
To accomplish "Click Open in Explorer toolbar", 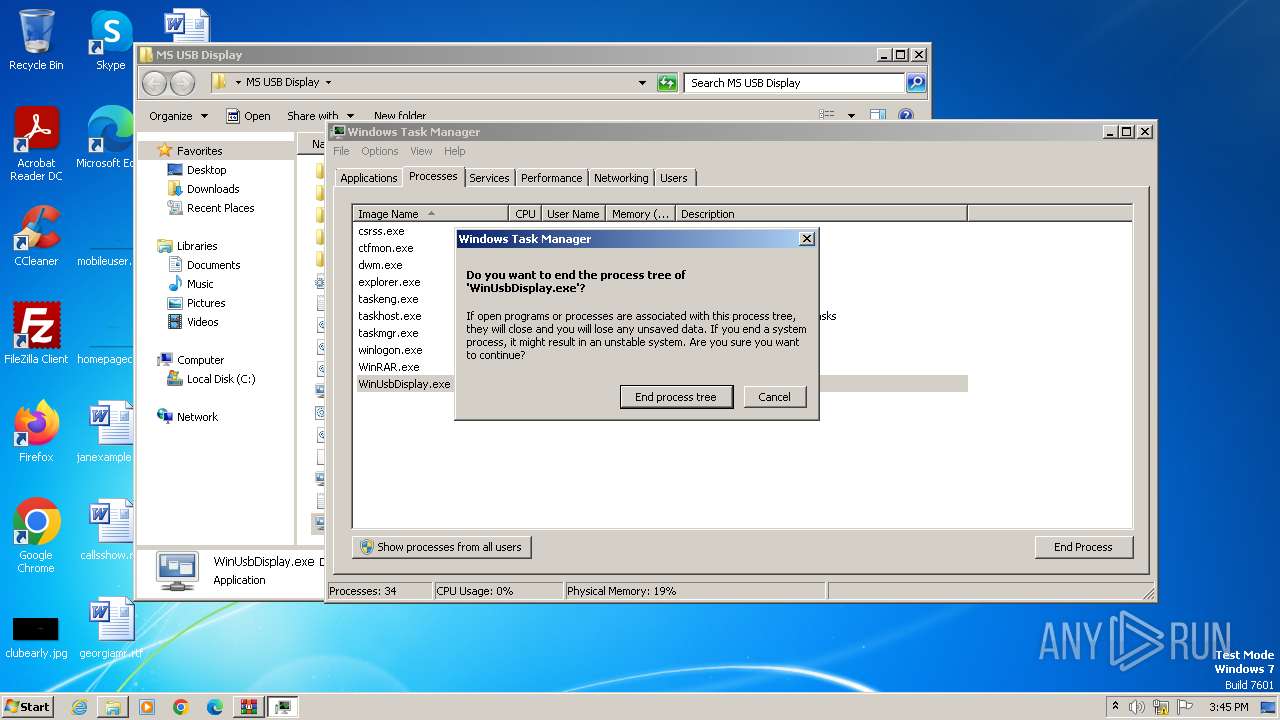I will click(249, 116).
